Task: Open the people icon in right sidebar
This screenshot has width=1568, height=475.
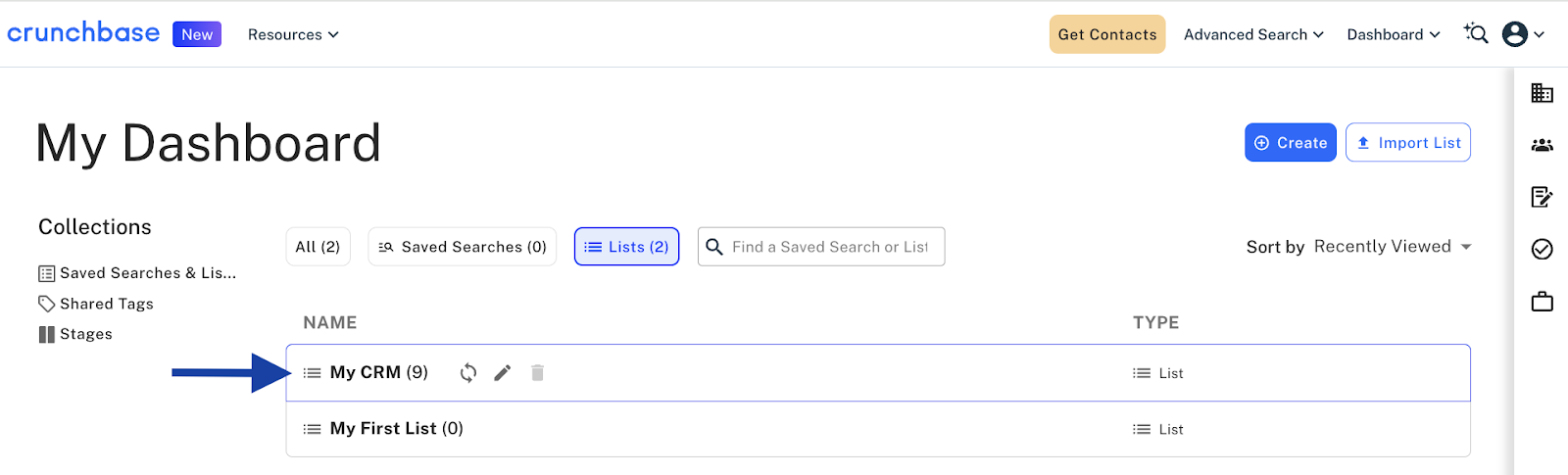Action: [1542, 145]
